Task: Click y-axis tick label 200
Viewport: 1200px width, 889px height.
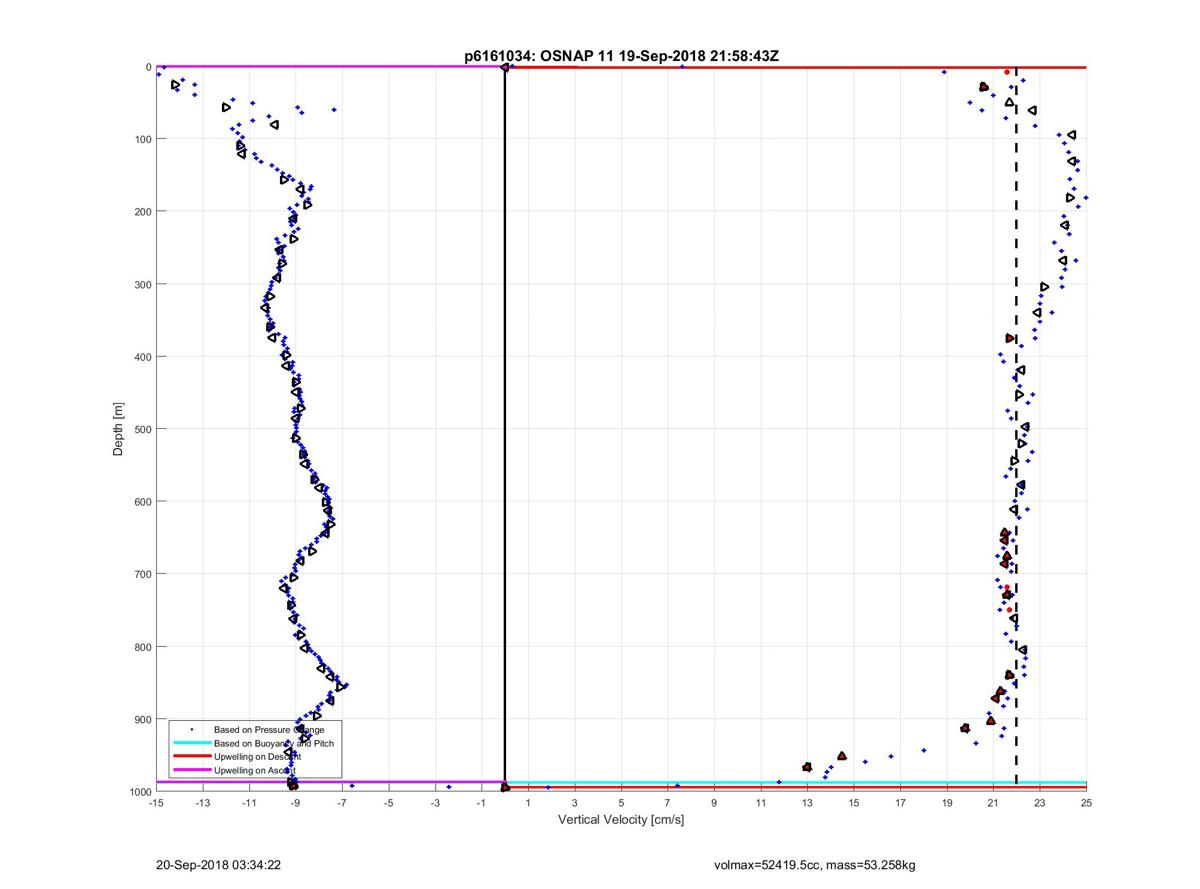Action: (144, 212)
